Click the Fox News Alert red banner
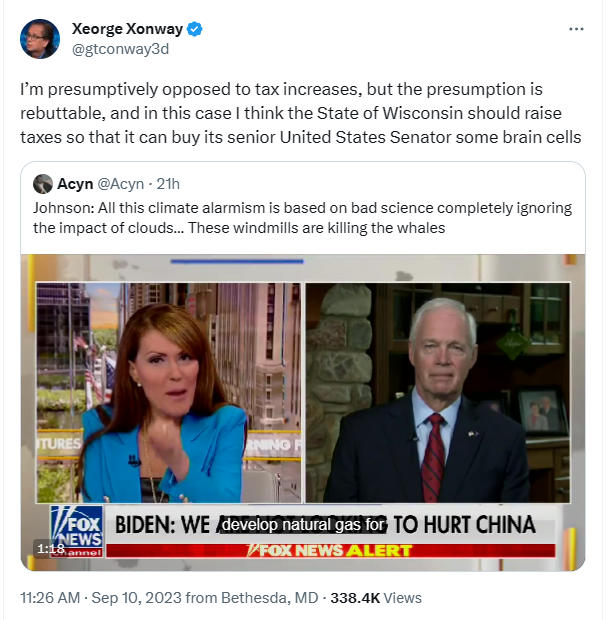Screen dimensions: 606x620 (x=330, y=550)
